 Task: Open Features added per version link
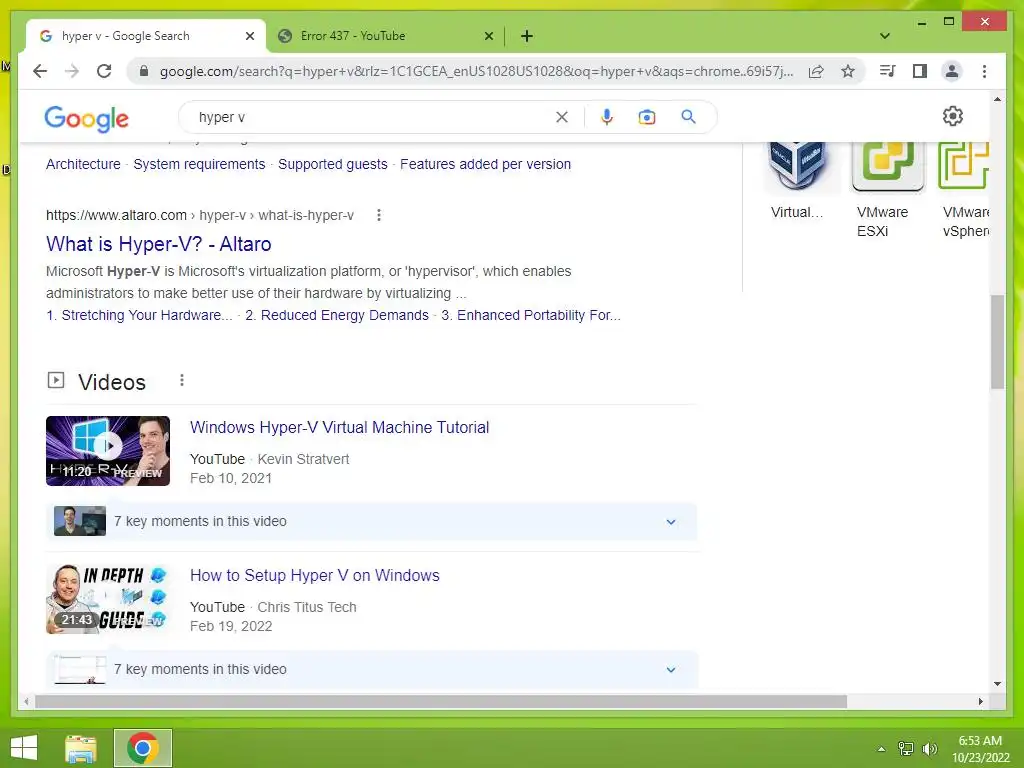click(x=485, y=164)
